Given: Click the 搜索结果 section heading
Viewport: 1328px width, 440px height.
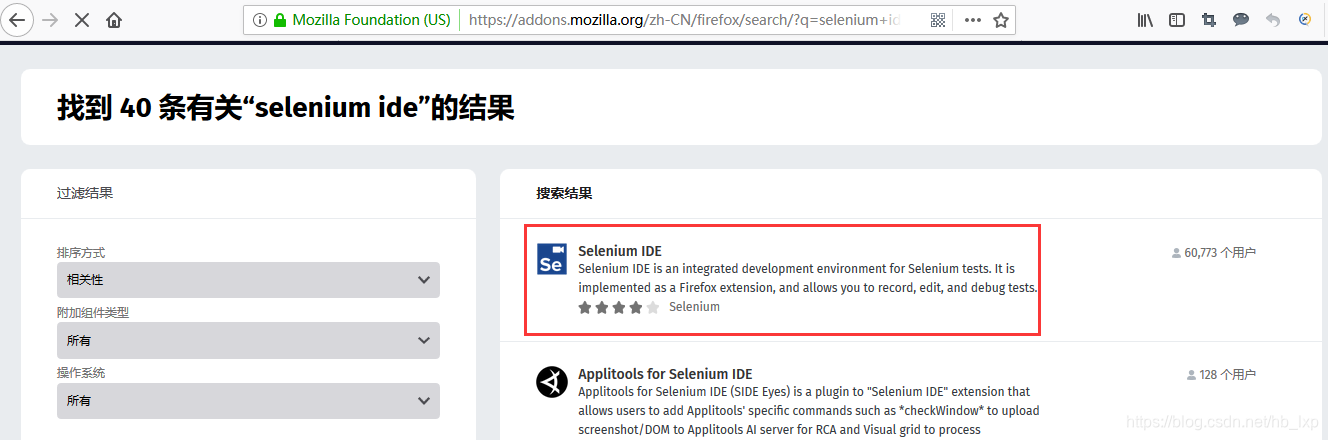Looking at the screenshot, I should pyautogui.click(x=564, y=193).
